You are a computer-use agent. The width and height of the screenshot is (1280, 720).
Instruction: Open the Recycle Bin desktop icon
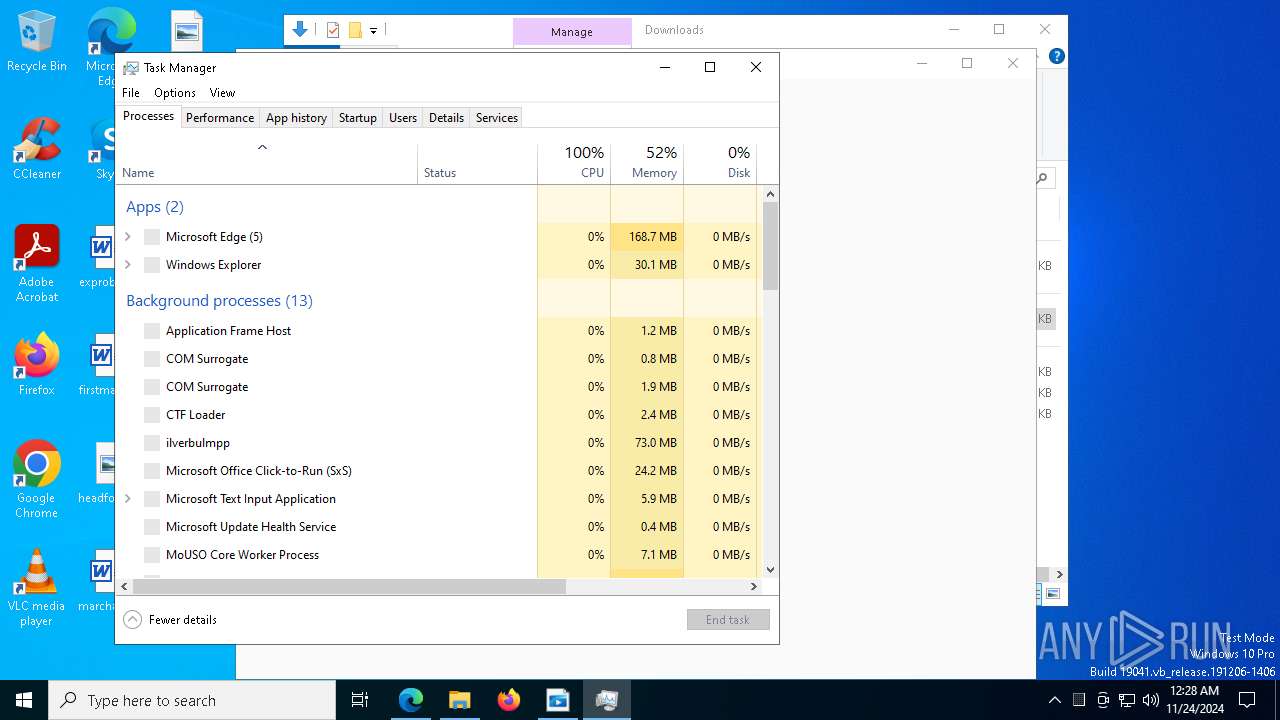coord(37,41)
